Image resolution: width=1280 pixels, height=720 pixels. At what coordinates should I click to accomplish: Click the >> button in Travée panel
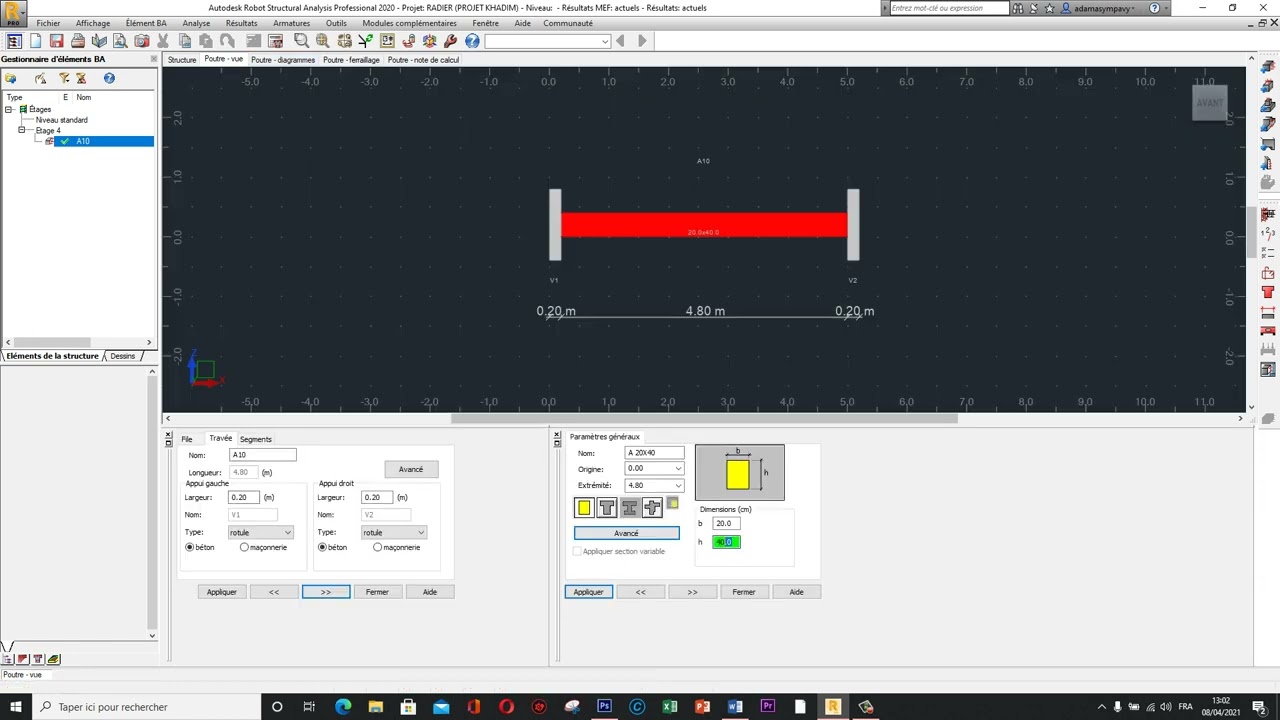click(x=326, y=592)
